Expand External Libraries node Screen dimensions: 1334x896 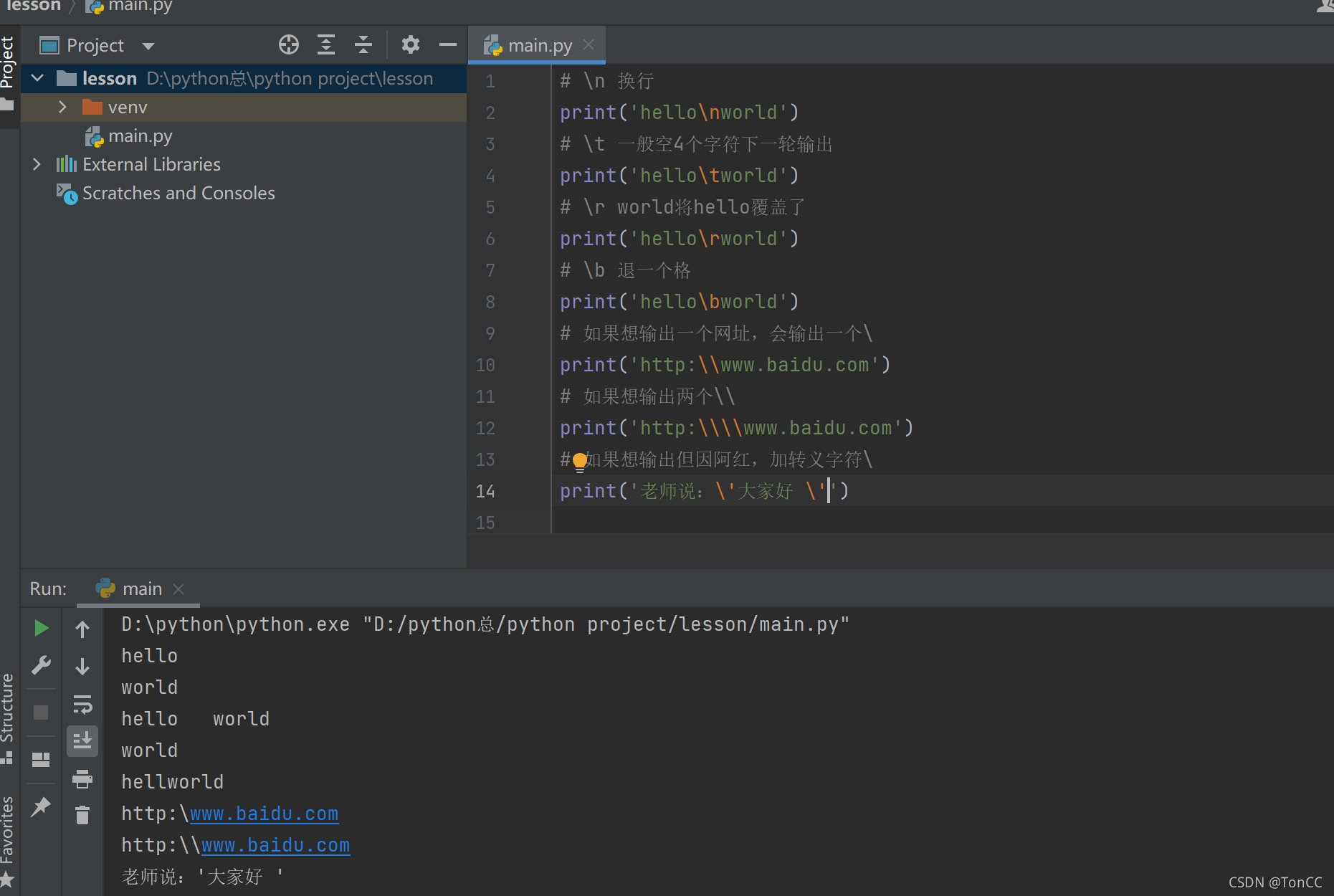(x=37, y=164)
